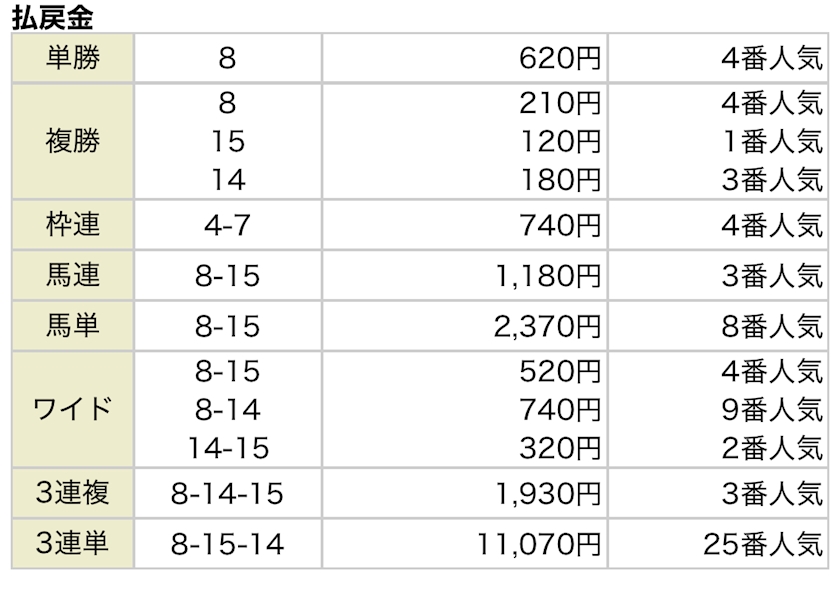Click the 複勝 row label cell
Viewport: 840px width, 593px height.
point(73,141)
